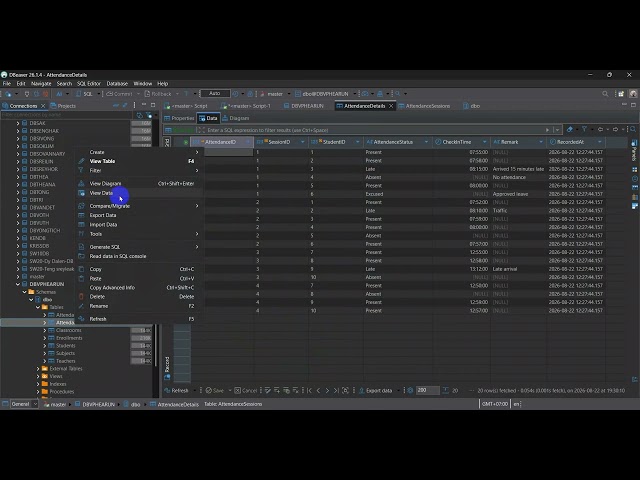Collapse the Tables folder node
The width and height of the screenshot is (640, 480).
coord(38,307)
